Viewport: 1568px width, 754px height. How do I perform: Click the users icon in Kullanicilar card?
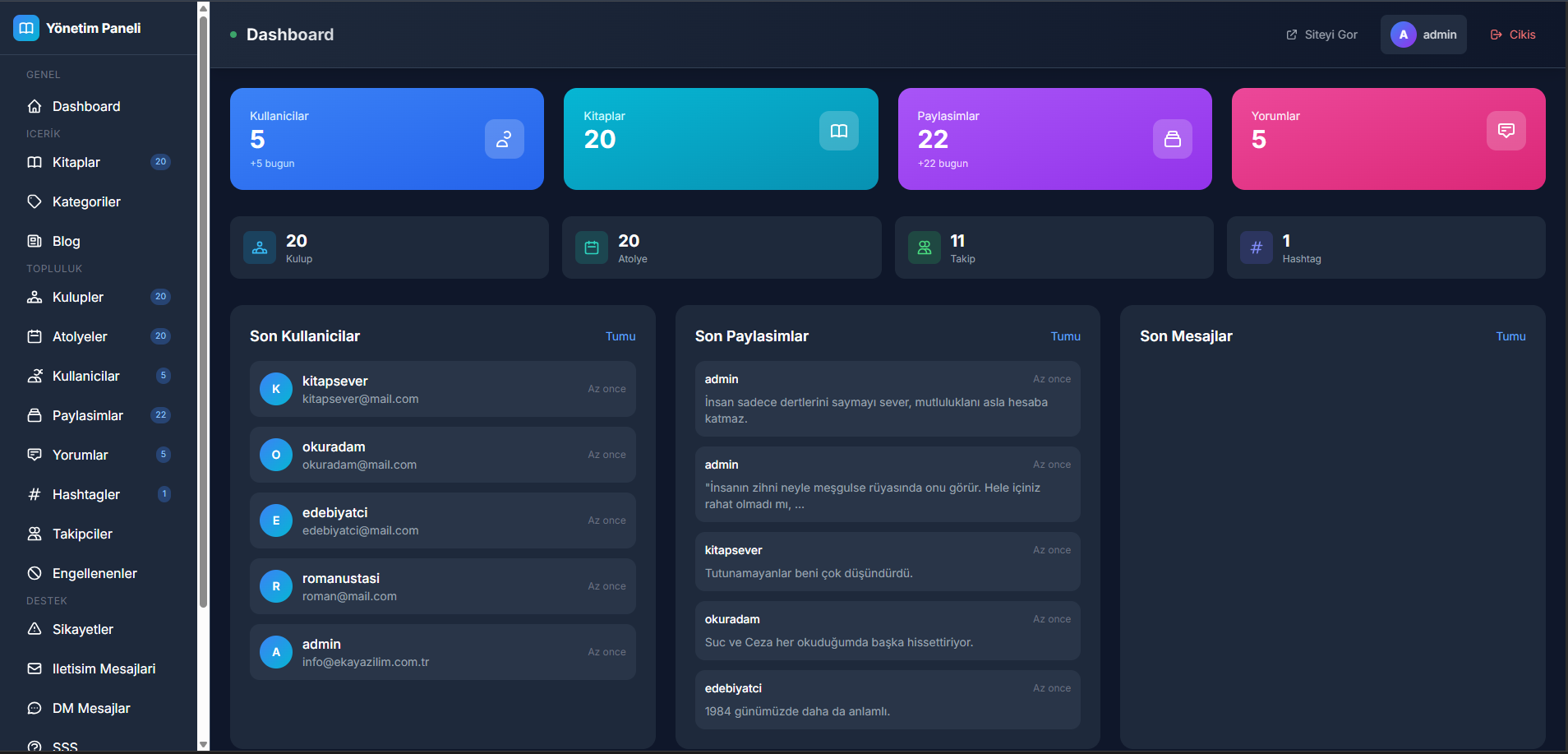504,139
